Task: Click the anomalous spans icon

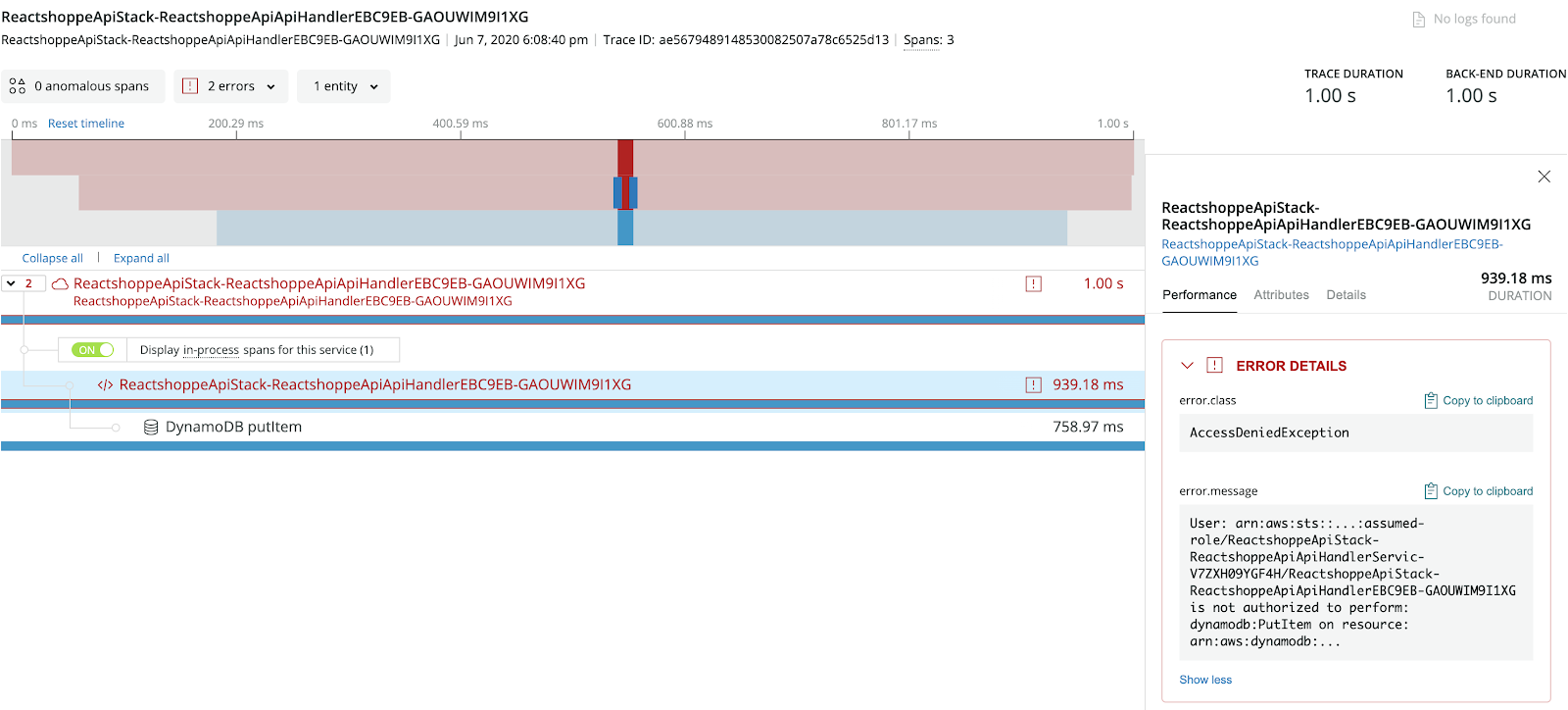Action: [x=18, y=86]
